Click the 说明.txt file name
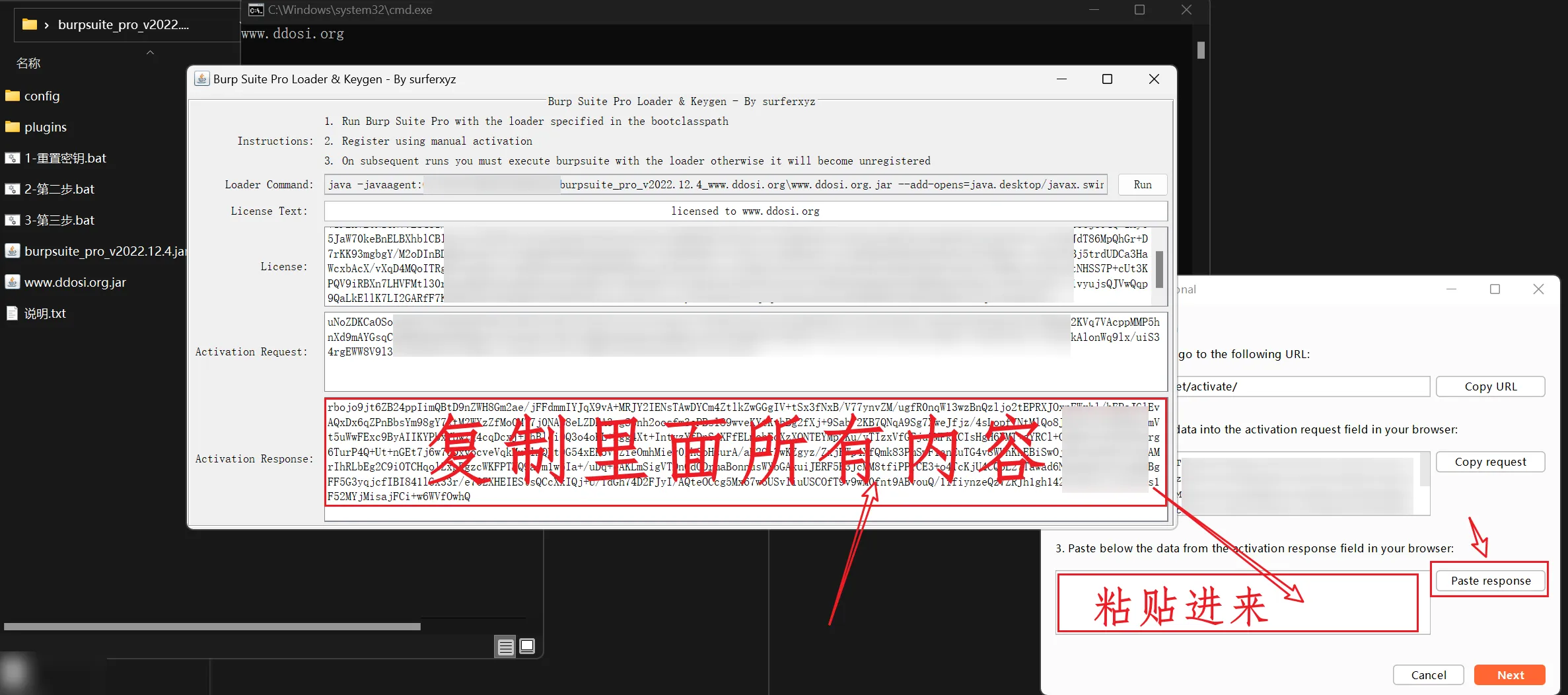Screen dimensions: 1568x695 tap(45, 313)
